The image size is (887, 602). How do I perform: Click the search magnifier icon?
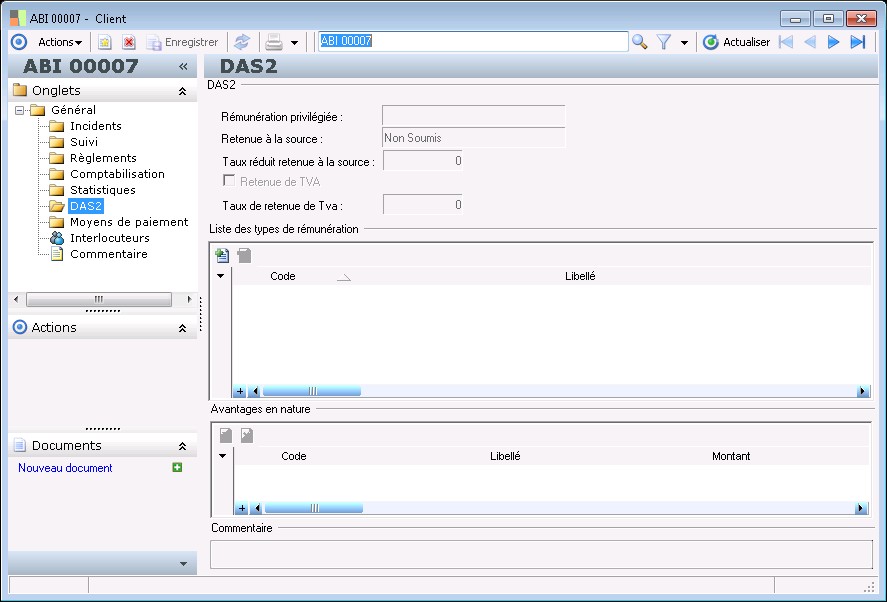[x=640, y=42]
